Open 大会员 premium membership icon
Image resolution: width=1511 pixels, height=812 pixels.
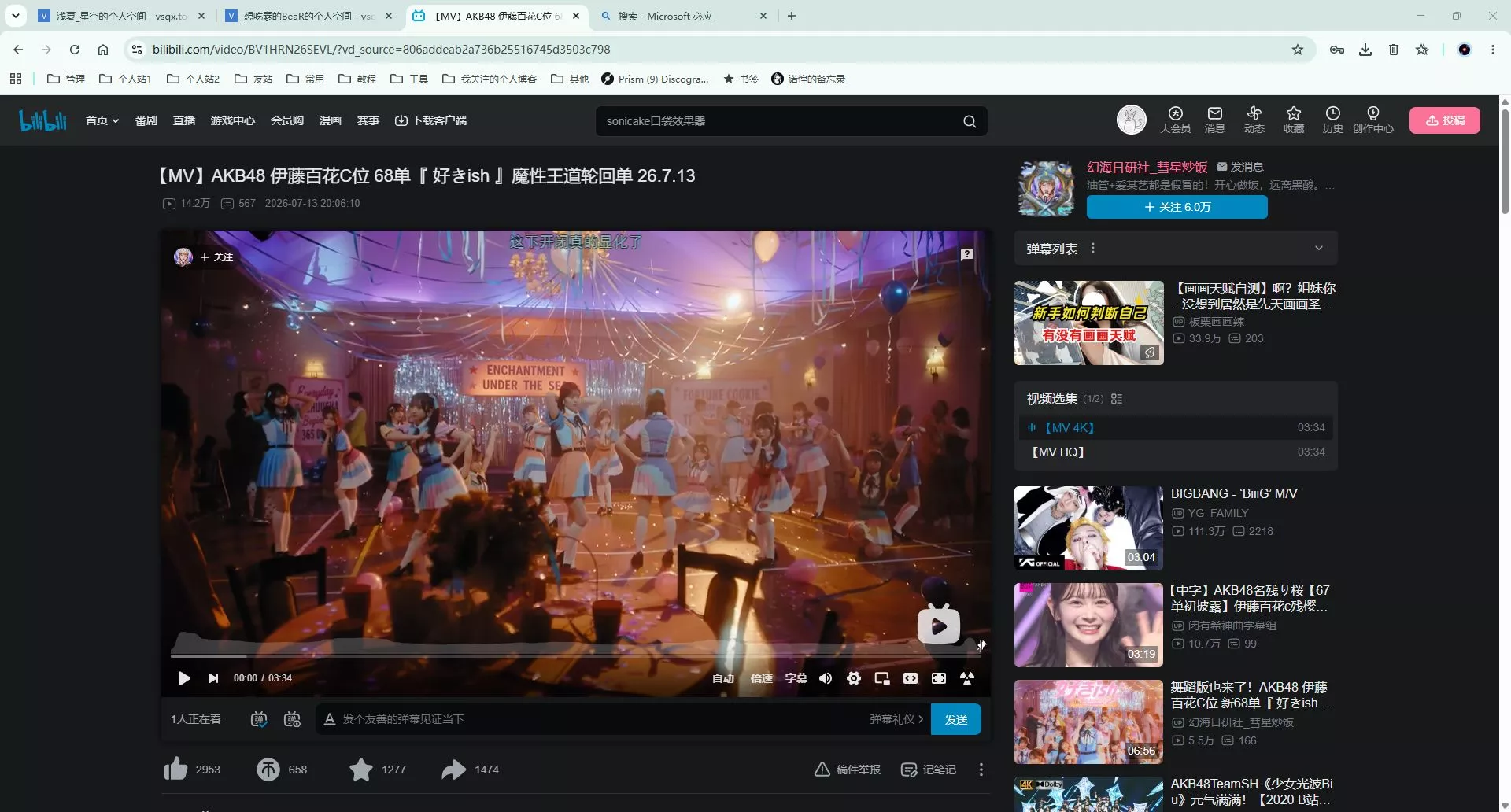(x=1175, y=120)
